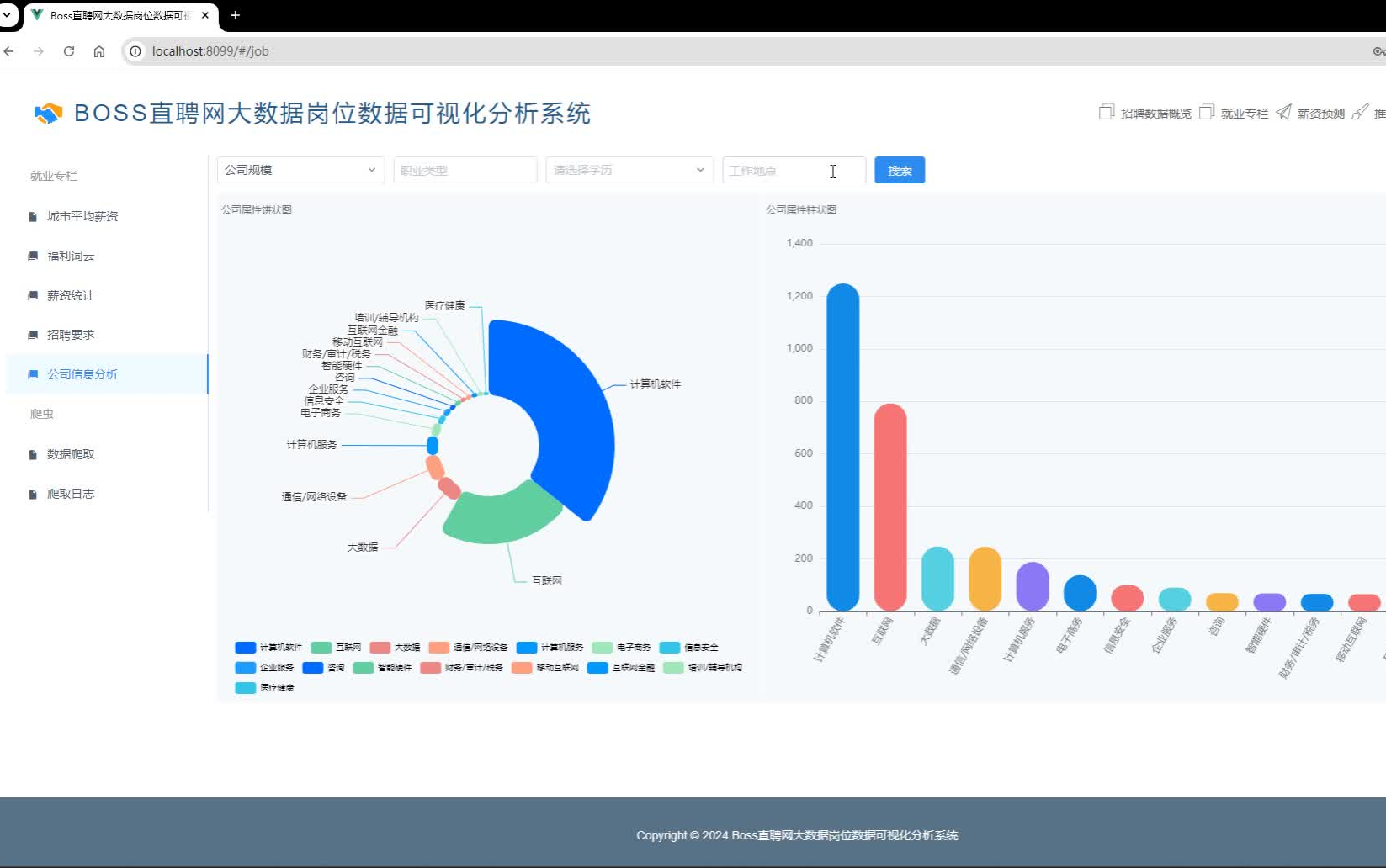The height and width of the screenshot is (868, 1386).
Task: Click the 职业类型 input field
Action: coord(465,170)
